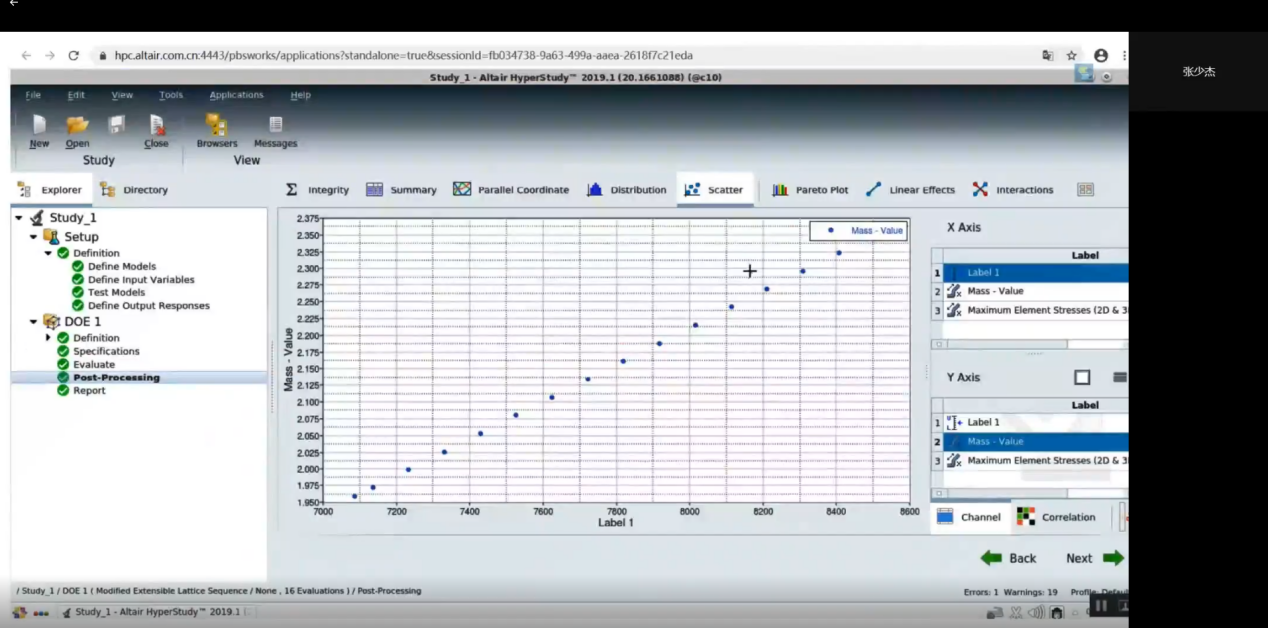Click the browser translate page icon

point(1048,56)
